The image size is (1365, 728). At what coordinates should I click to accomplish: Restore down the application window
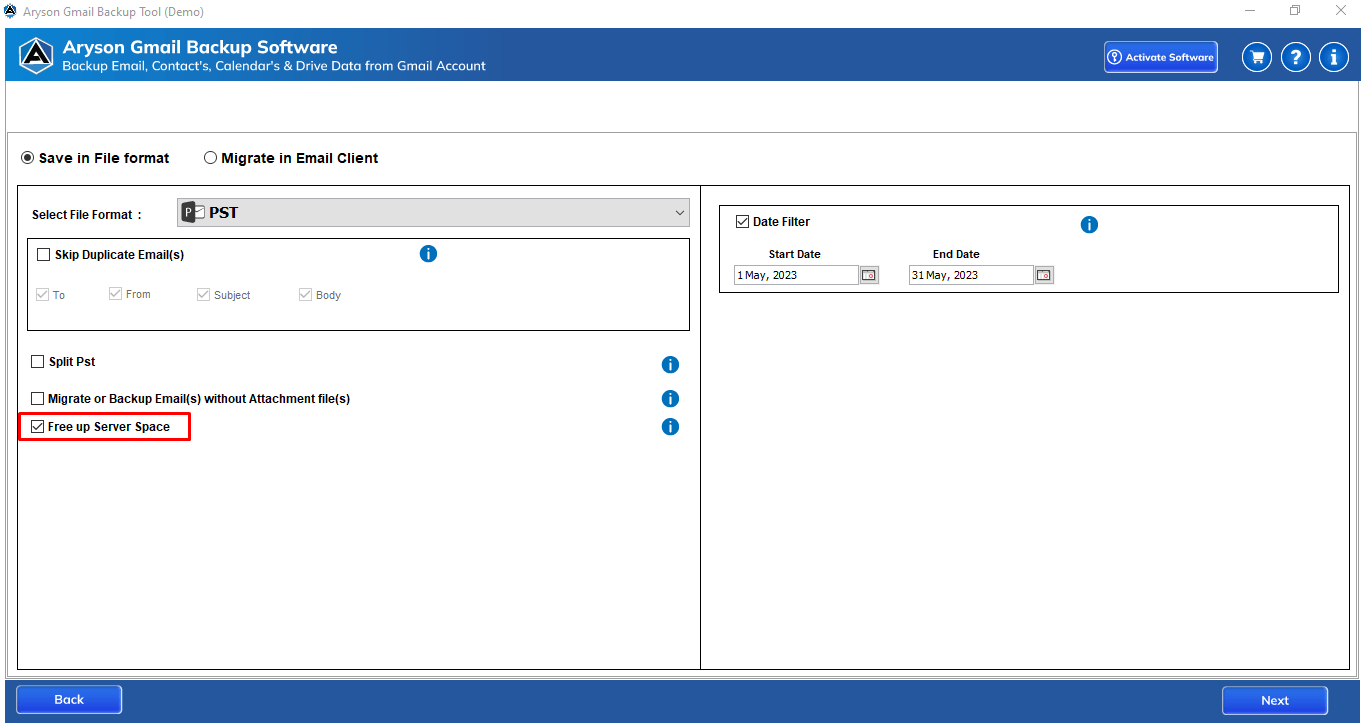1295,11
